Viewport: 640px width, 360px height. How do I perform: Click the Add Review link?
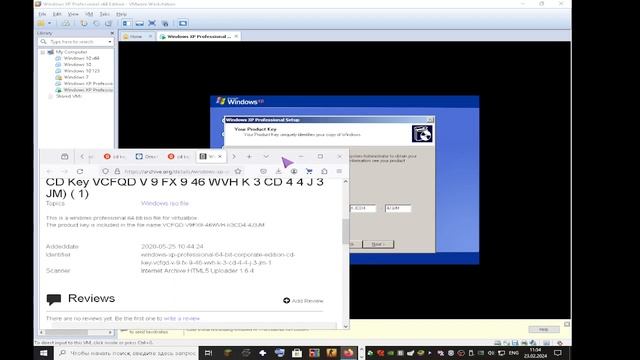tap(303, 301)
